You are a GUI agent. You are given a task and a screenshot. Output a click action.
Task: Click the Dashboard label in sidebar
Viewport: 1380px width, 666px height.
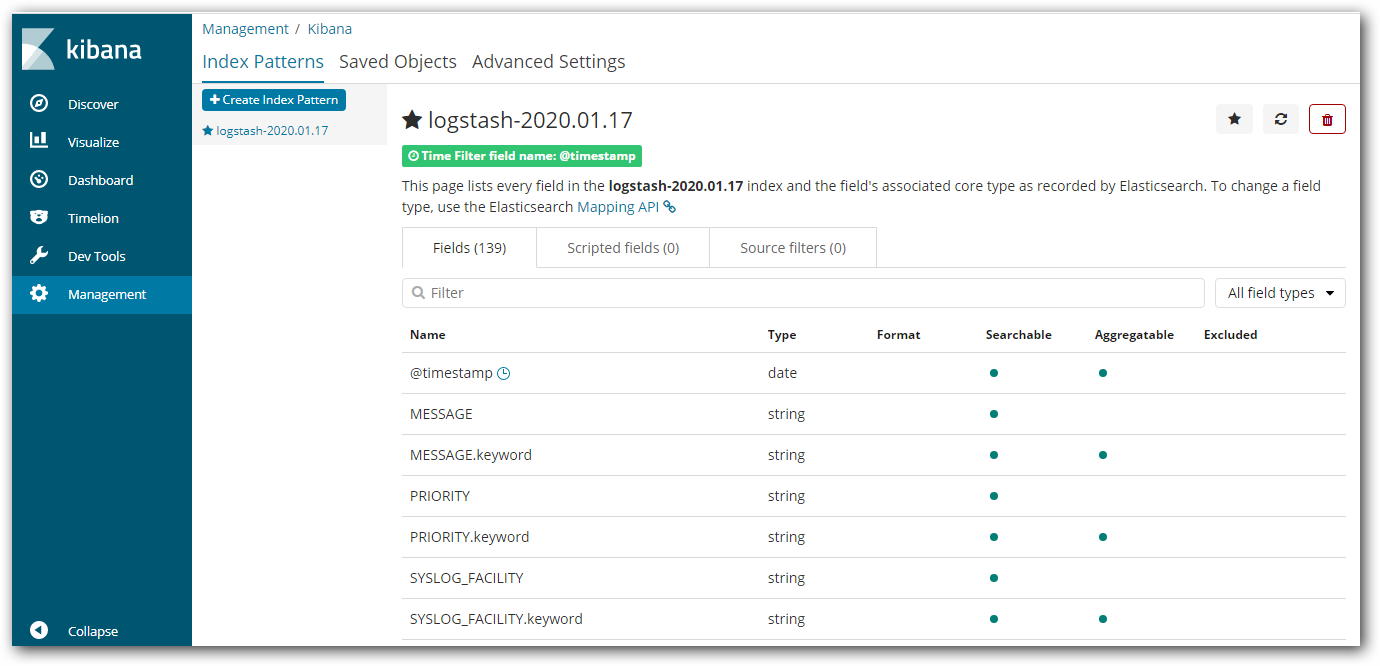[x=101, y=180]
